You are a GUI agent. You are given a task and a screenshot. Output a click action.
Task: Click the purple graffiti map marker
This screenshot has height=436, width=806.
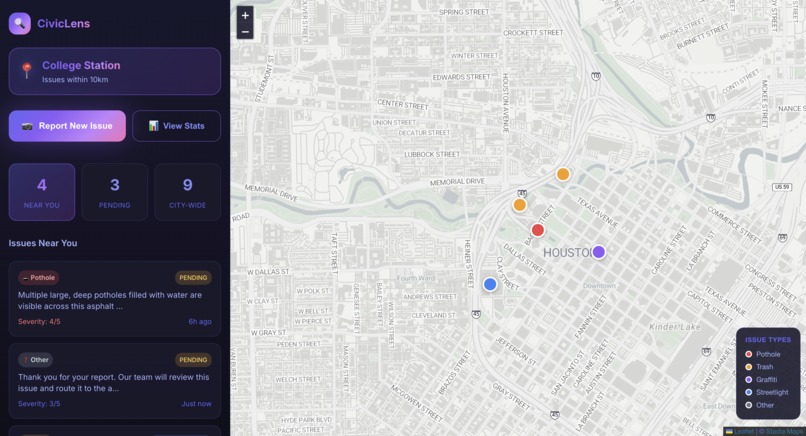pyautogui.click(x=598, y=252)
